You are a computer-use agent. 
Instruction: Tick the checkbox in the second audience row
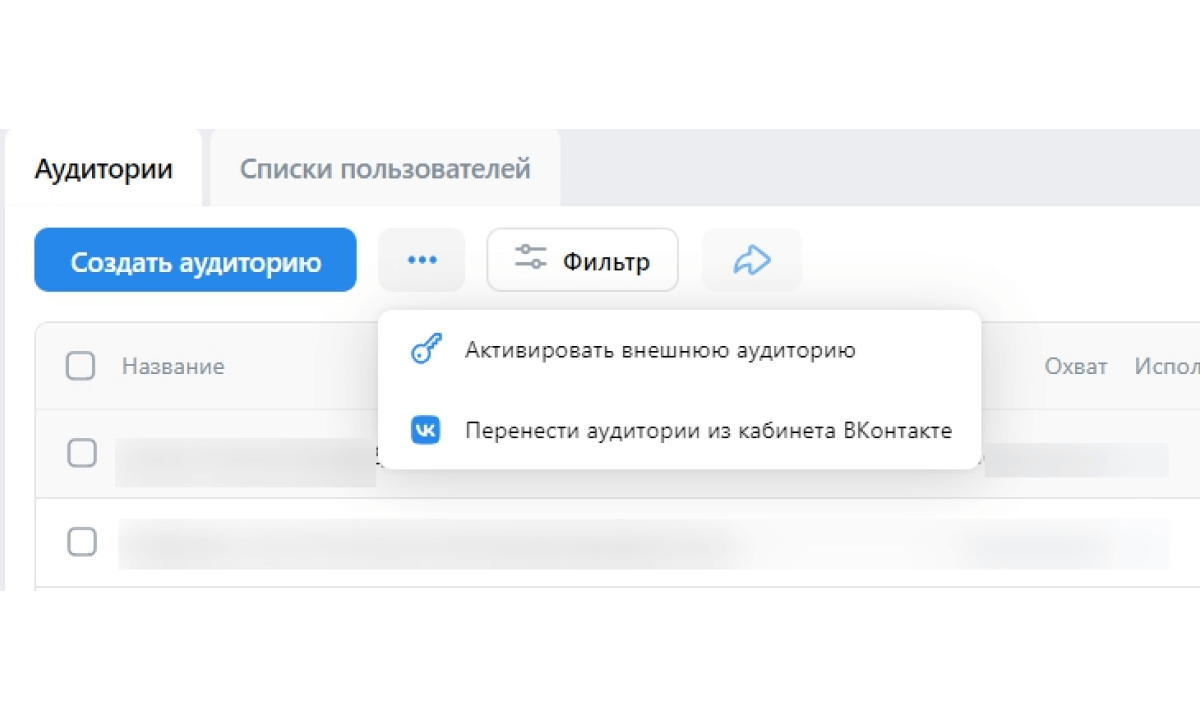tap(82, 542)
